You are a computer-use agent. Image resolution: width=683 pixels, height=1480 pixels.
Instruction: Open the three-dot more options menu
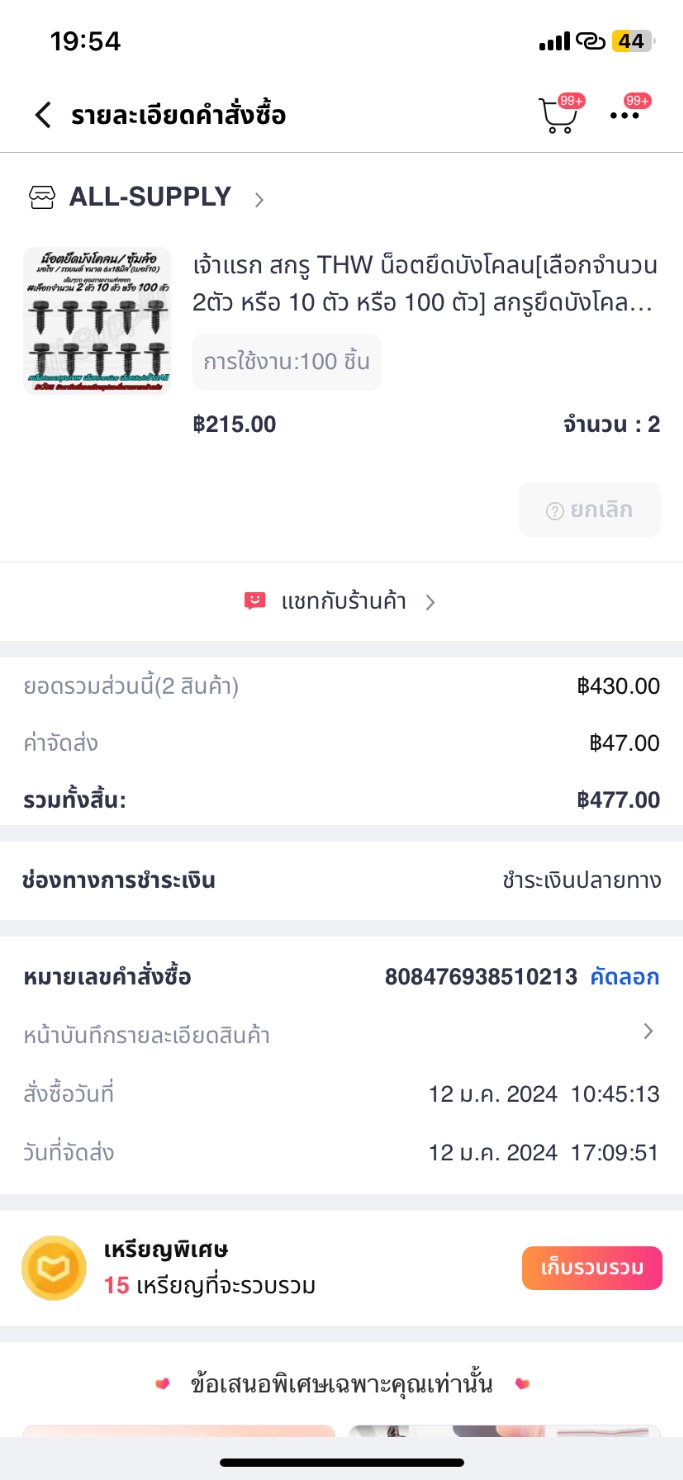click(x=625, y=115)
